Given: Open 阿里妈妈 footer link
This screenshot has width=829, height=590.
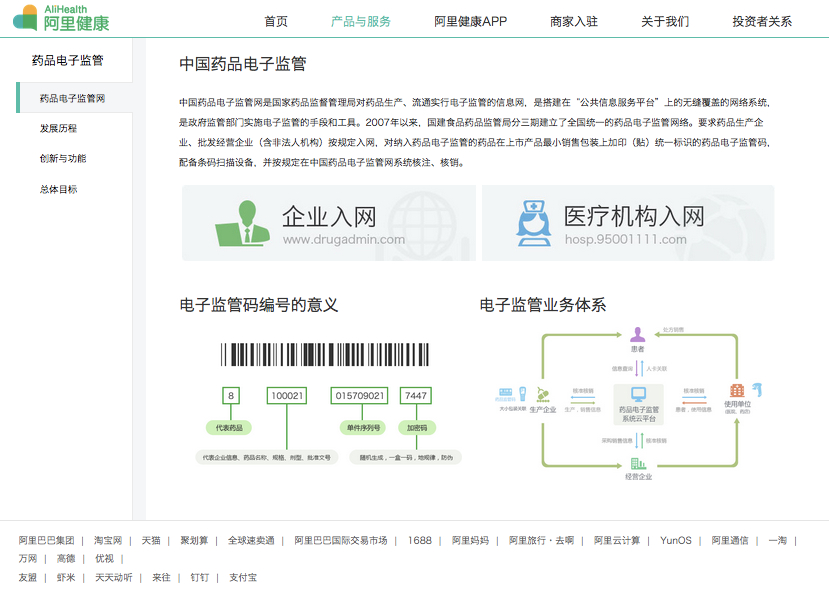Looking at the screenshot, I should tap(470, 541).
